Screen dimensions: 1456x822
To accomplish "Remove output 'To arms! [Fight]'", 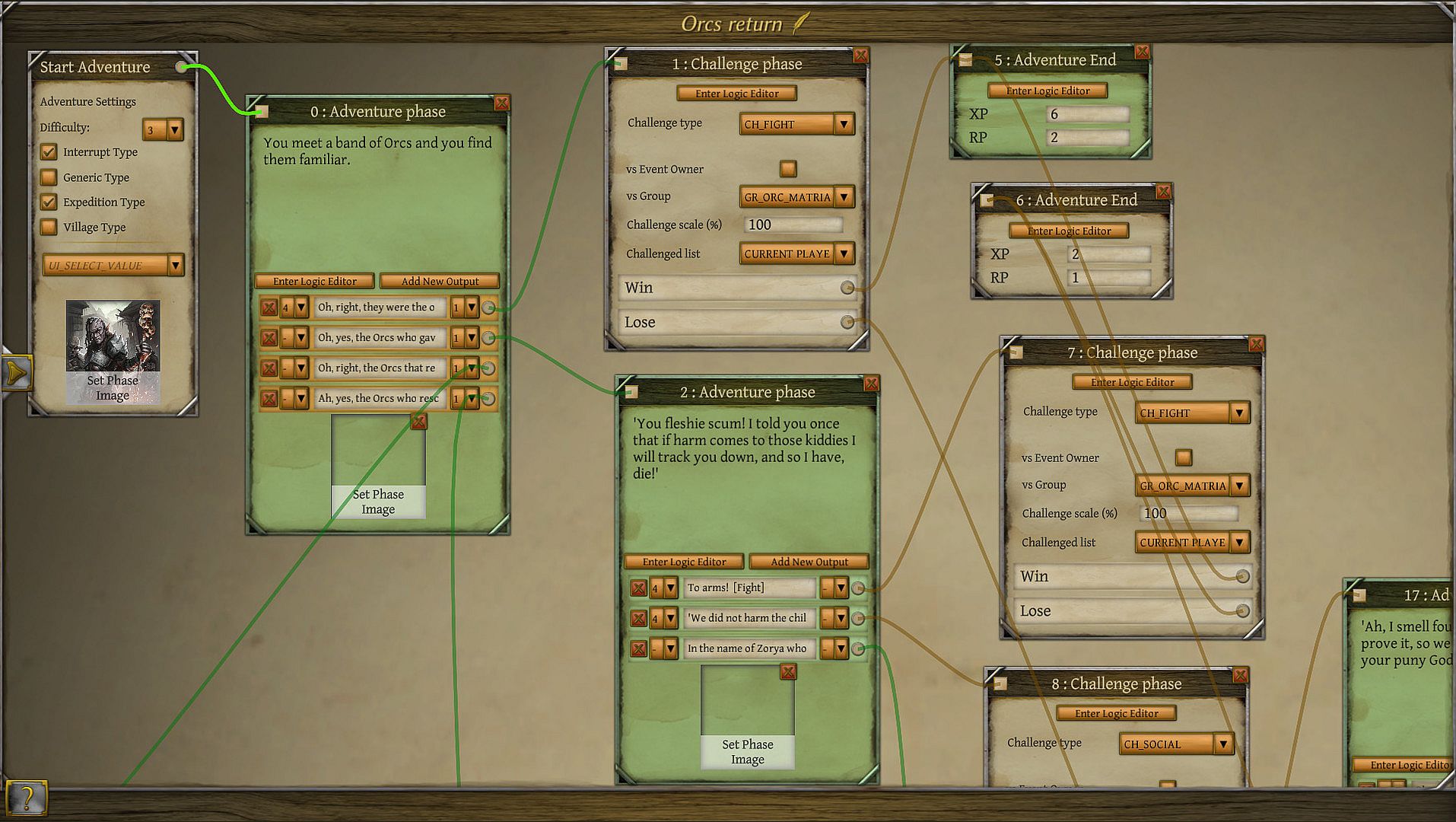I will coord(638,588).
